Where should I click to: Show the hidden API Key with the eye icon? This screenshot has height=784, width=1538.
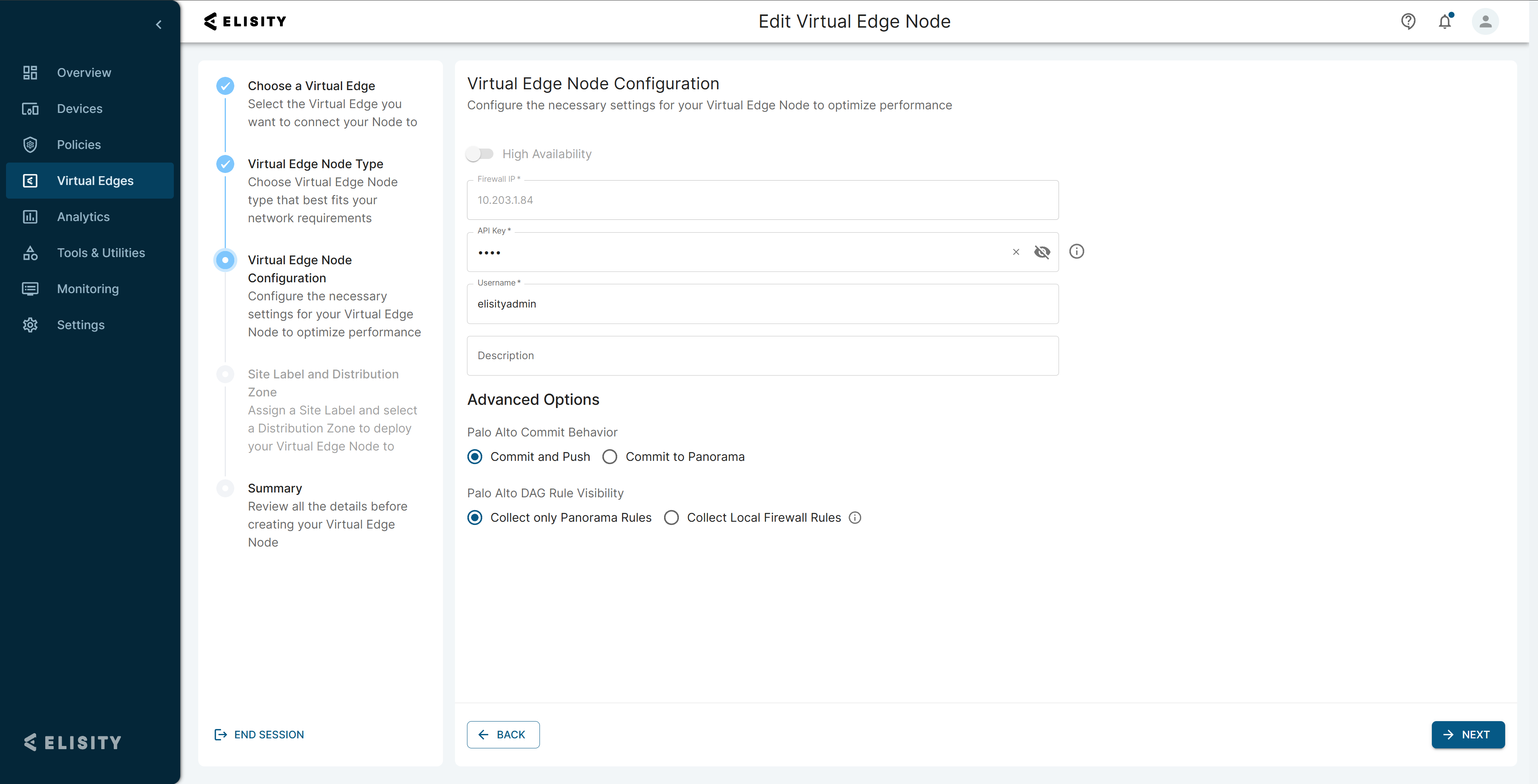pos(1042,252)
